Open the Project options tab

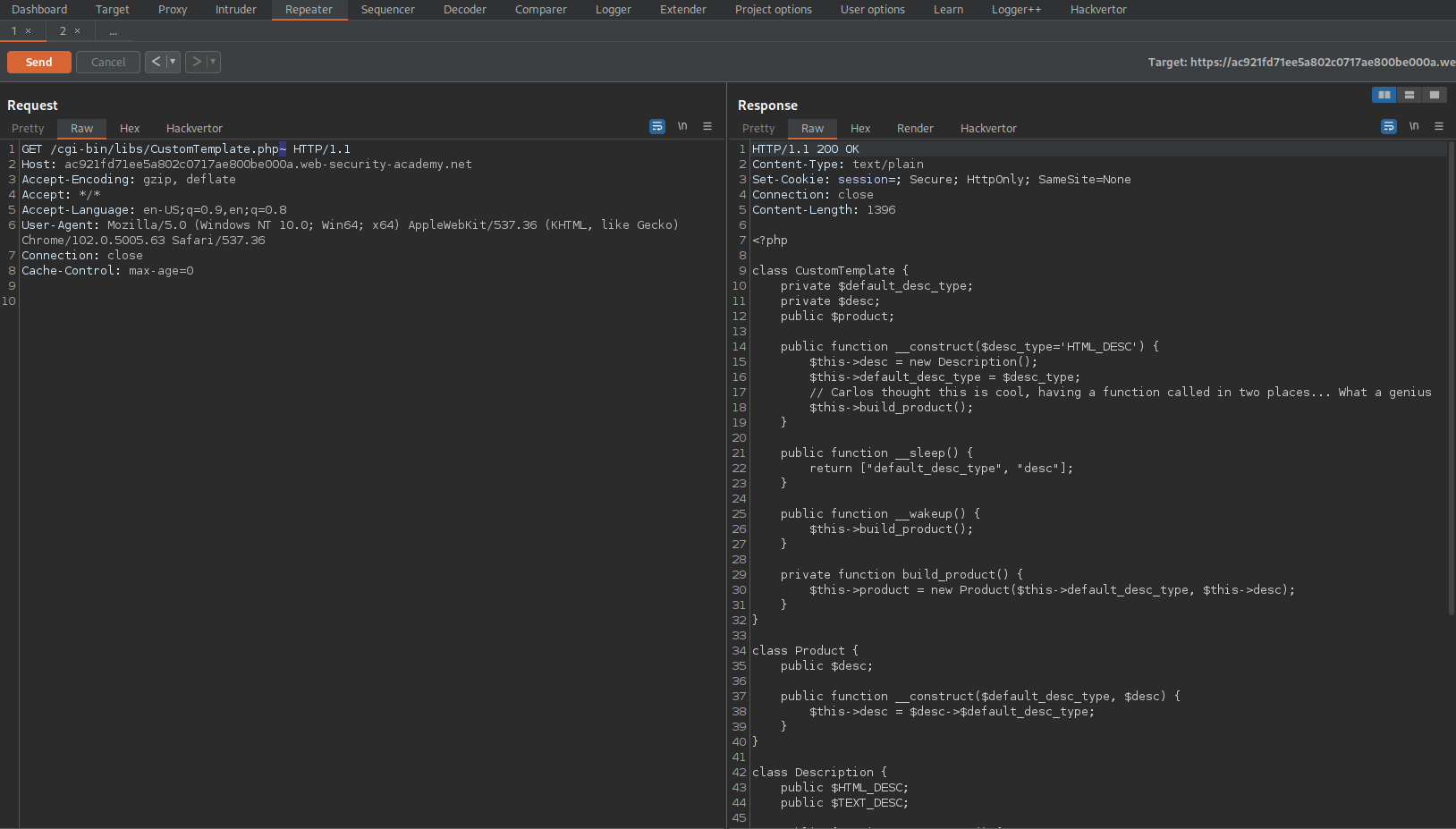(x=774, y=10)
